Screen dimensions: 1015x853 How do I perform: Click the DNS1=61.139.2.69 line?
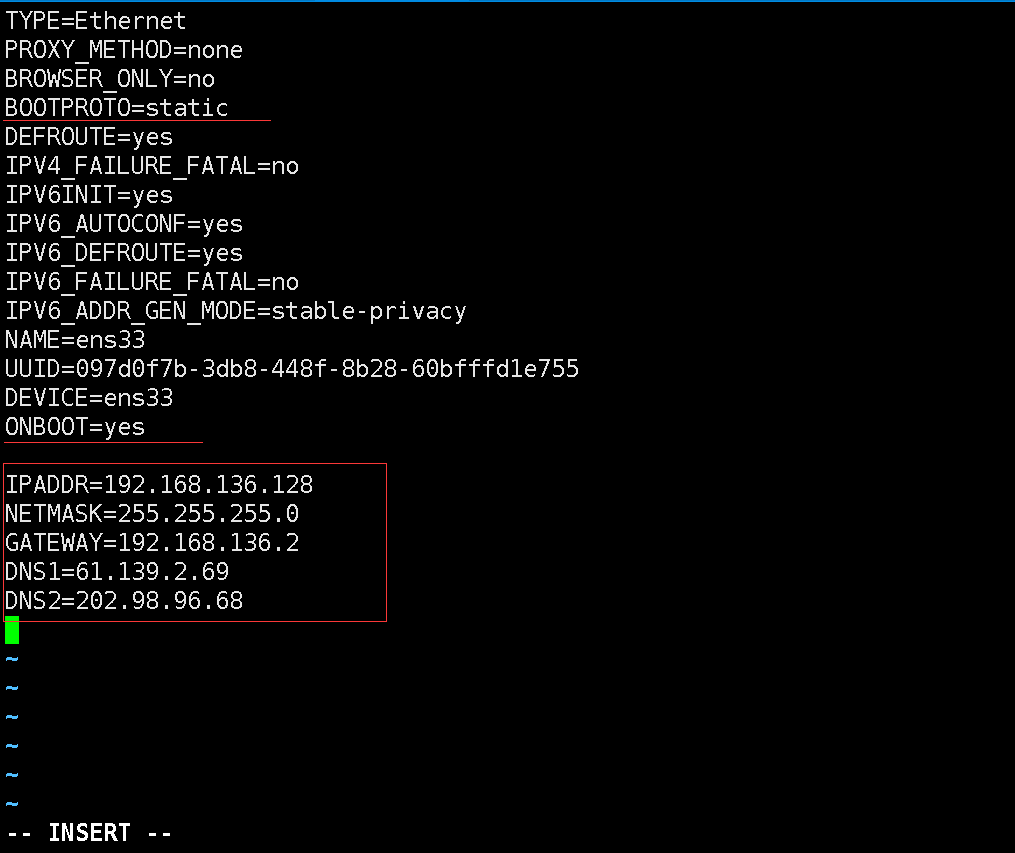click(x=117, y=571)
